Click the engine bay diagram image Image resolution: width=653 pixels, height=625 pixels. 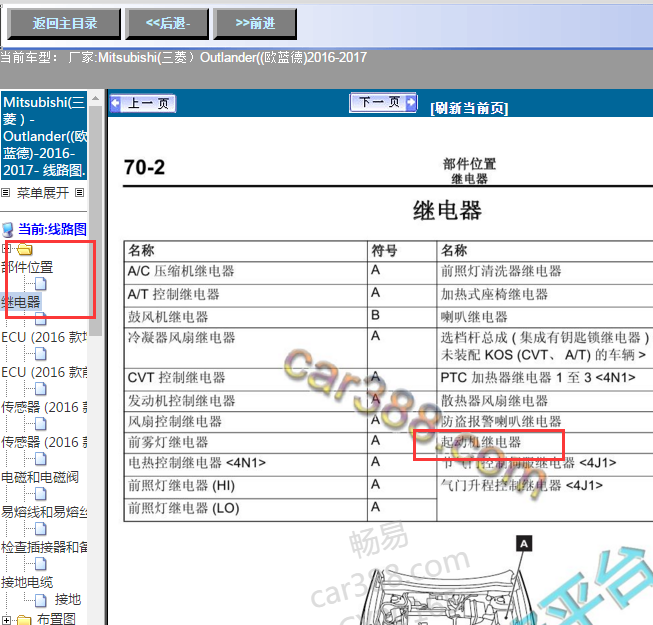coord(445,595)
